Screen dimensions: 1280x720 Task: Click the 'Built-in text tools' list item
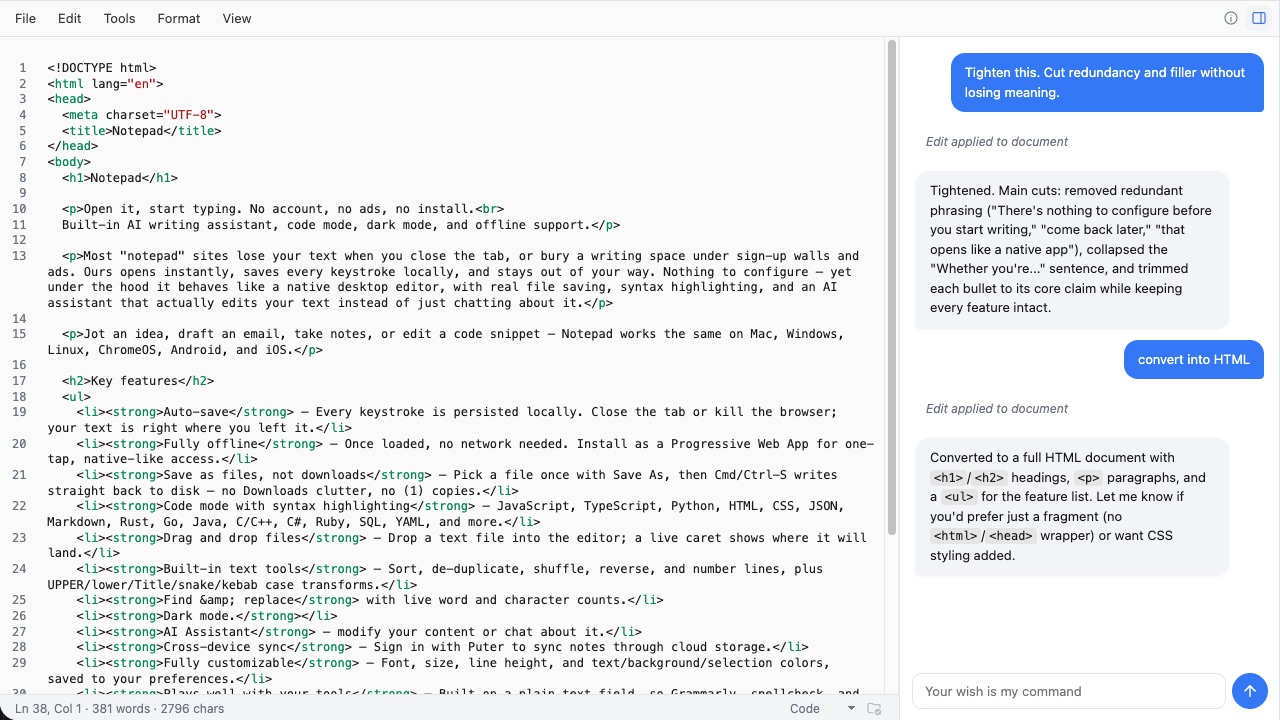[x=436, y=577]
